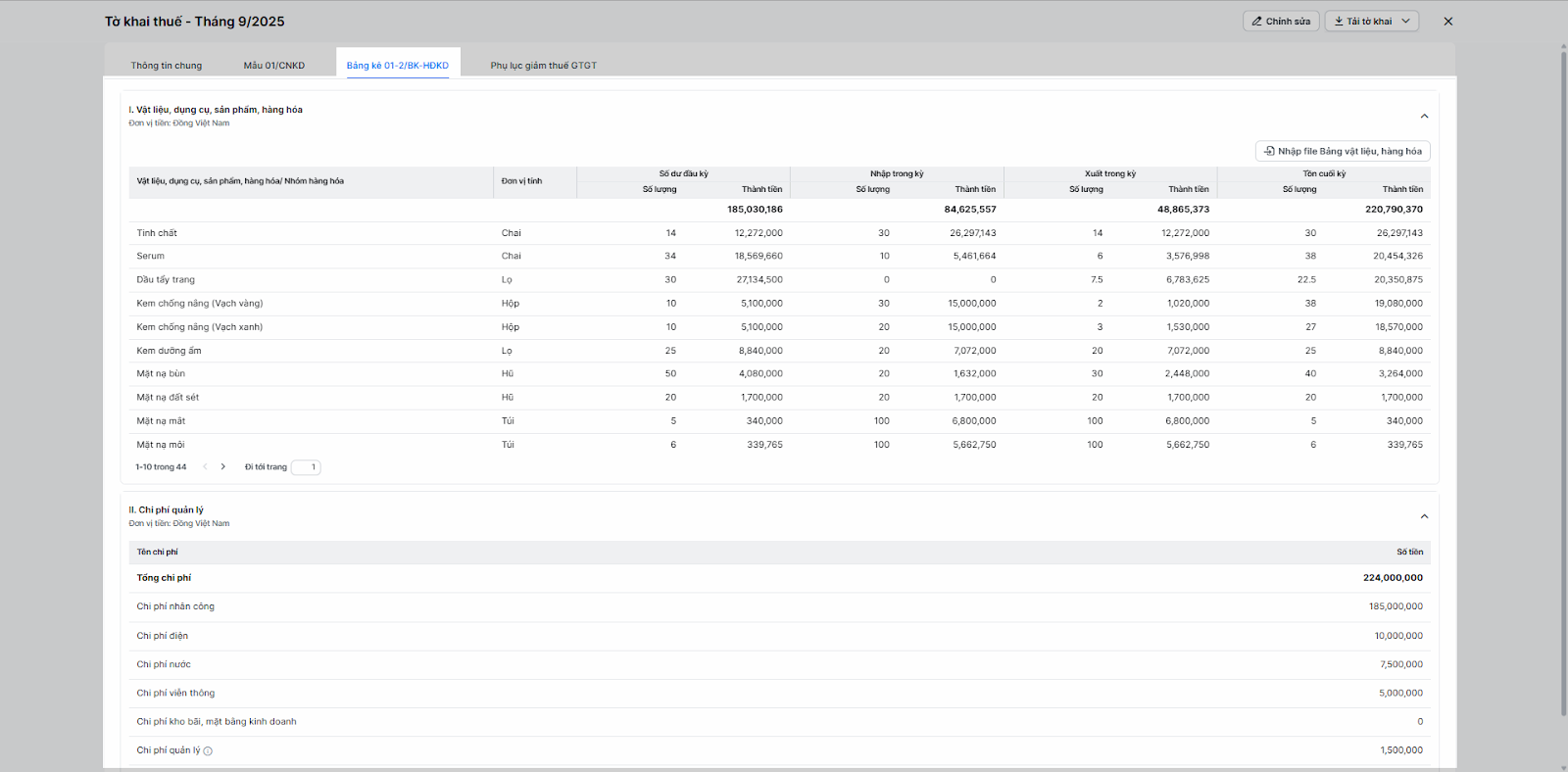Close the Tờ khai thuế dialog

pyautogui.click(x=1447, y=22)
